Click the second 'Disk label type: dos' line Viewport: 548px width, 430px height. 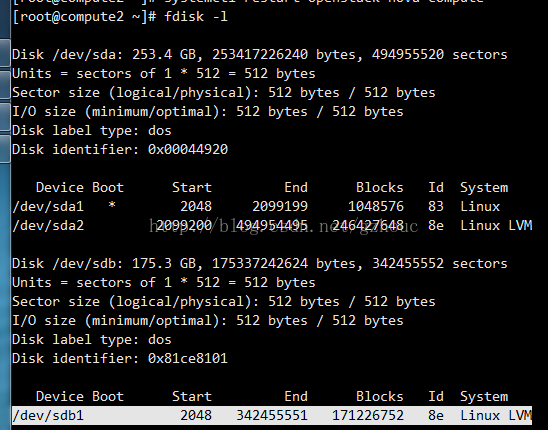(92, 339)
